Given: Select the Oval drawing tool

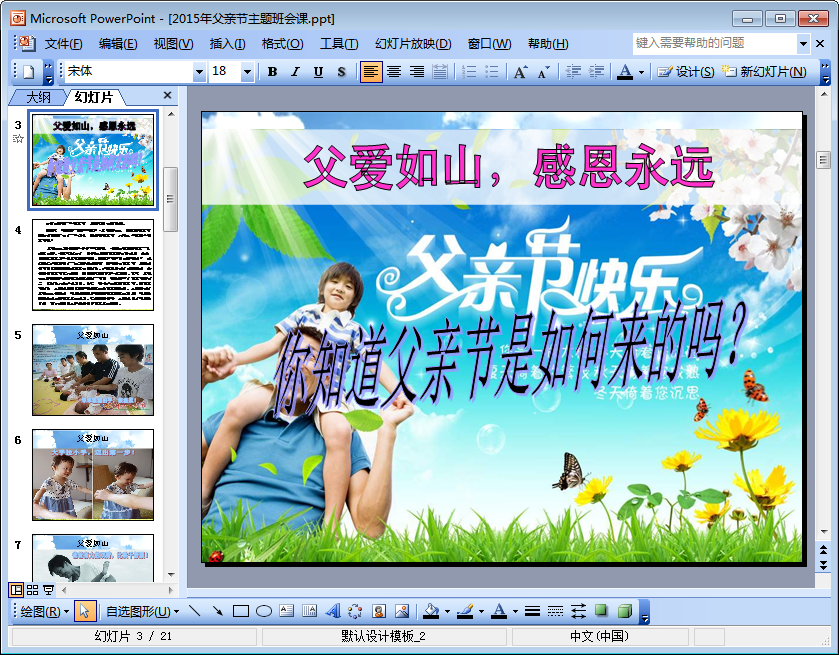Looking at the screenshot, I should [x=264, y=611].
